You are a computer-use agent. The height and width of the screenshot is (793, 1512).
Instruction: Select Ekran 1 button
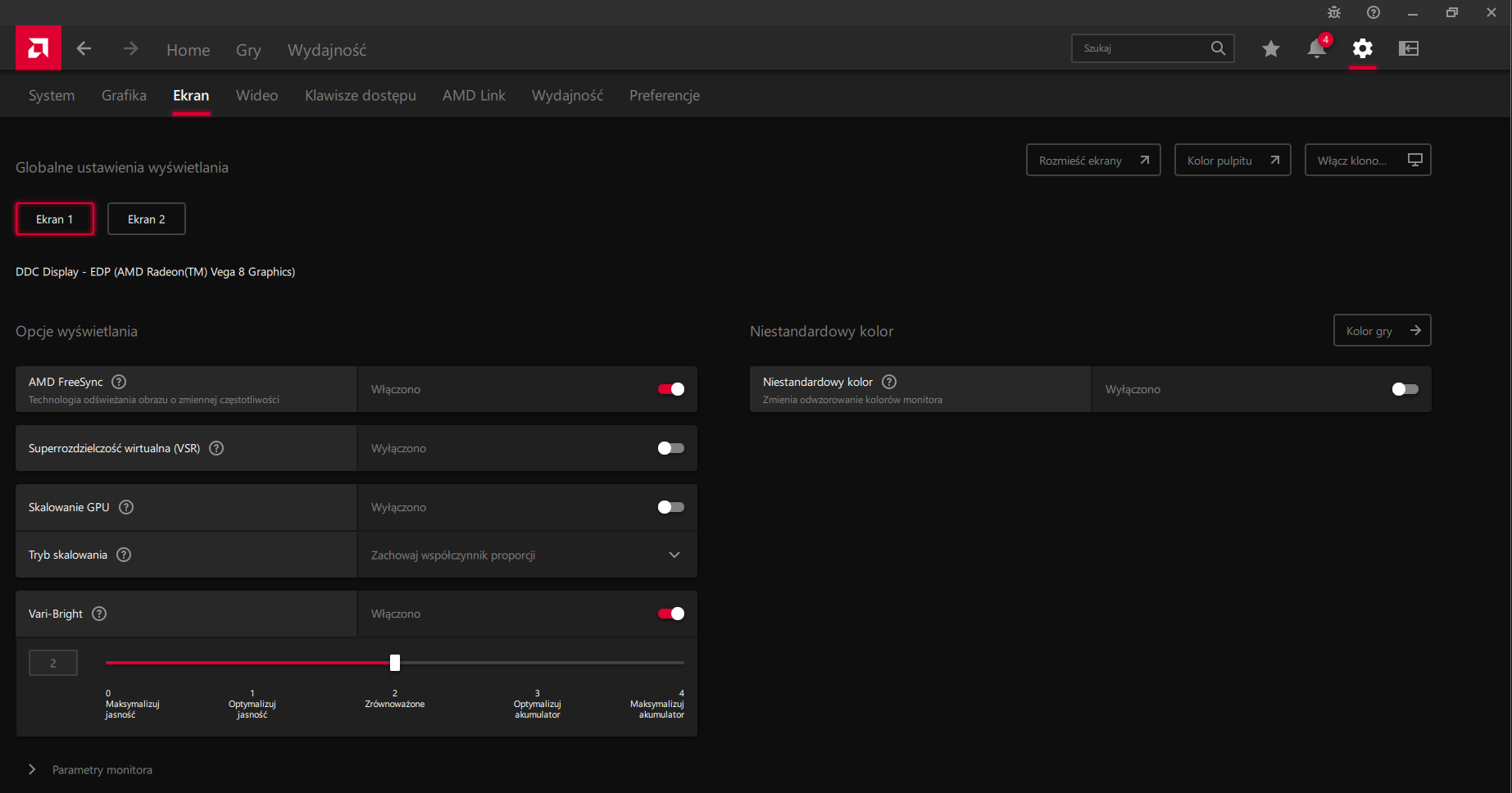point(55,219)
